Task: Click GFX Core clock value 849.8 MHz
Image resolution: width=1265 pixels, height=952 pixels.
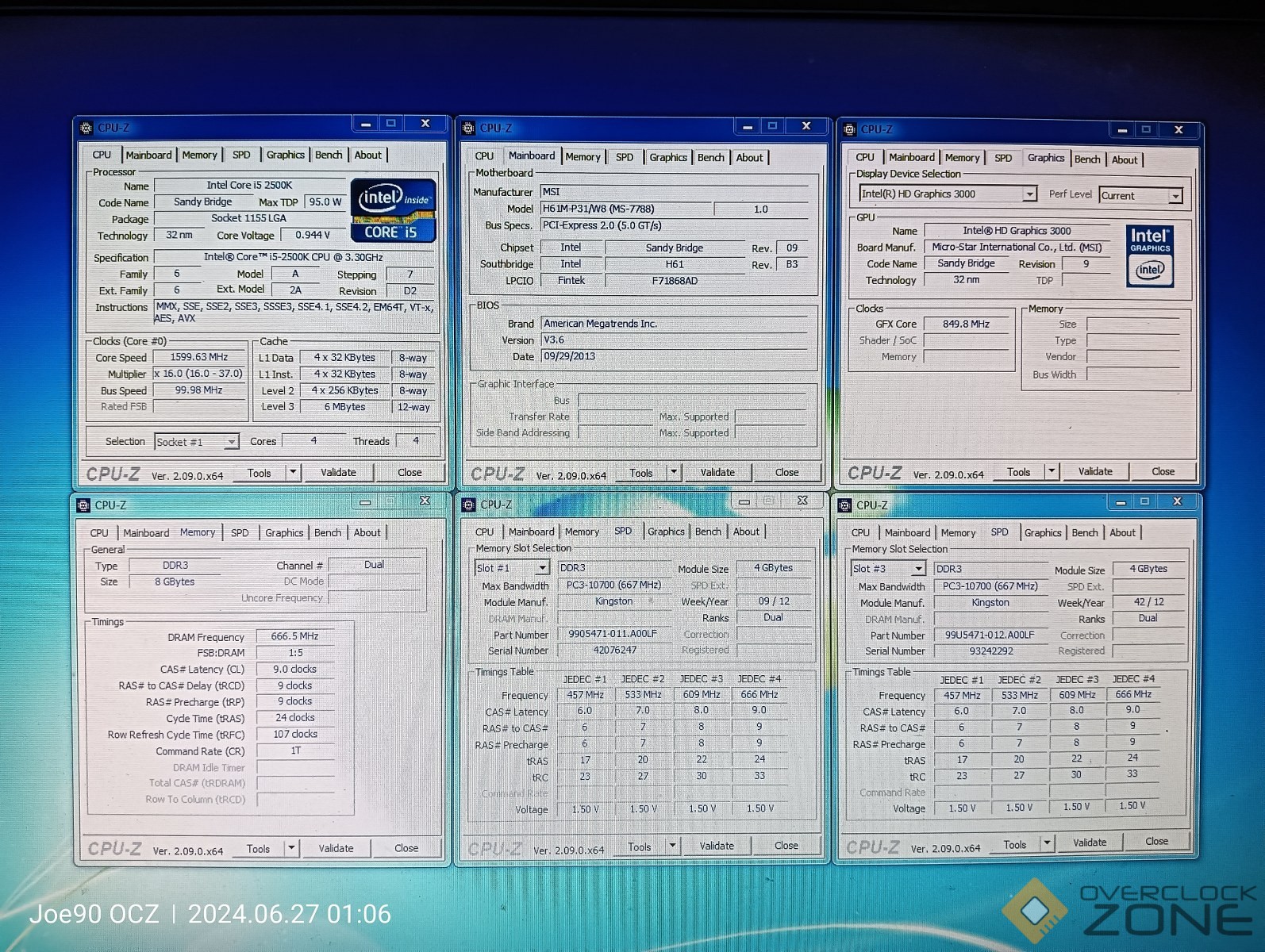Action: (x=966, y=324)
